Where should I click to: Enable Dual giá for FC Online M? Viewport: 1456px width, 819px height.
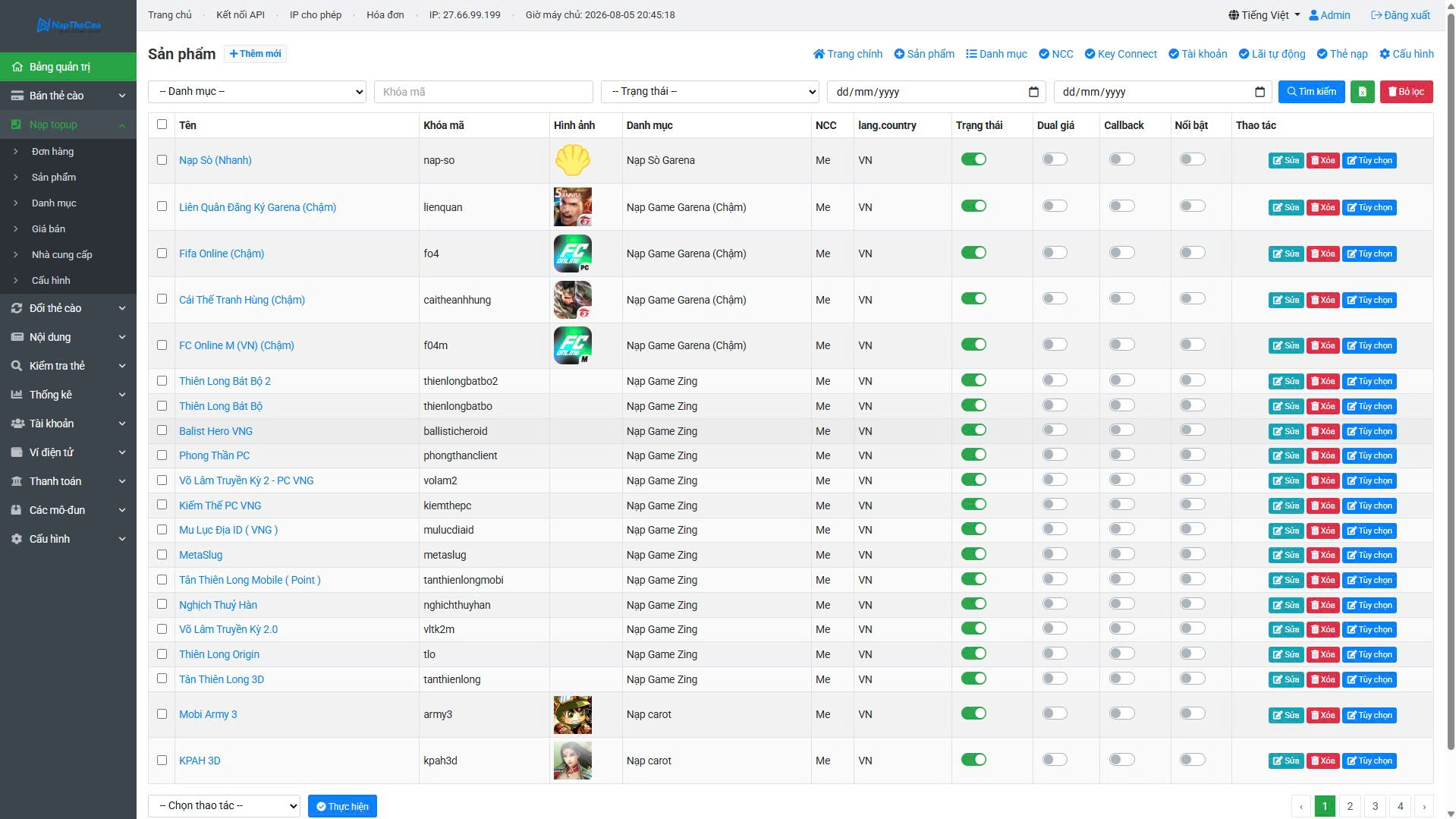pyautogui.click(x=1055, y=345)
